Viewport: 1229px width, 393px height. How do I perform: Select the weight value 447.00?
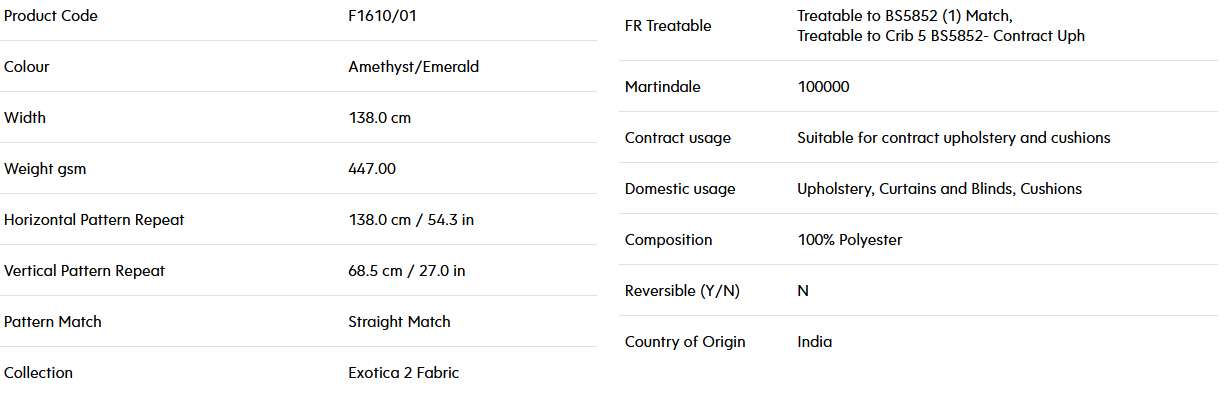[x=372, y=169]
